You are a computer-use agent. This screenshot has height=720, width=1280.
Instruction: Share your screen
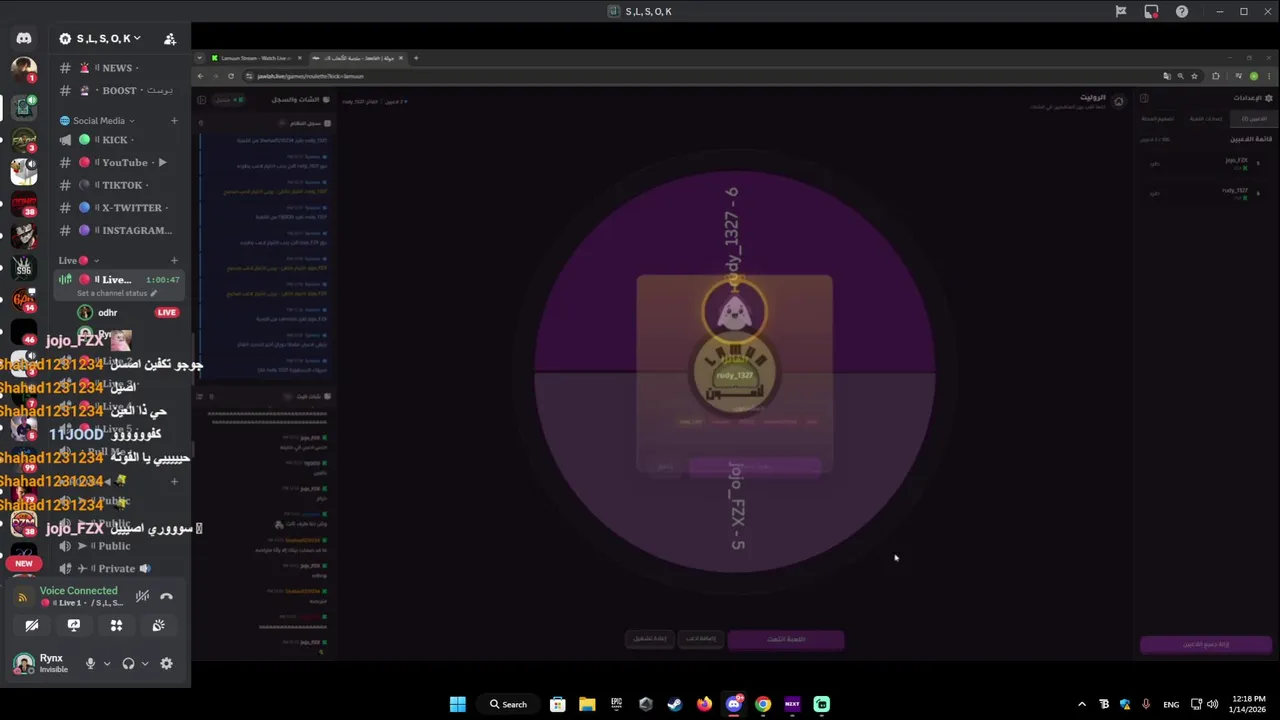(74, 625)
